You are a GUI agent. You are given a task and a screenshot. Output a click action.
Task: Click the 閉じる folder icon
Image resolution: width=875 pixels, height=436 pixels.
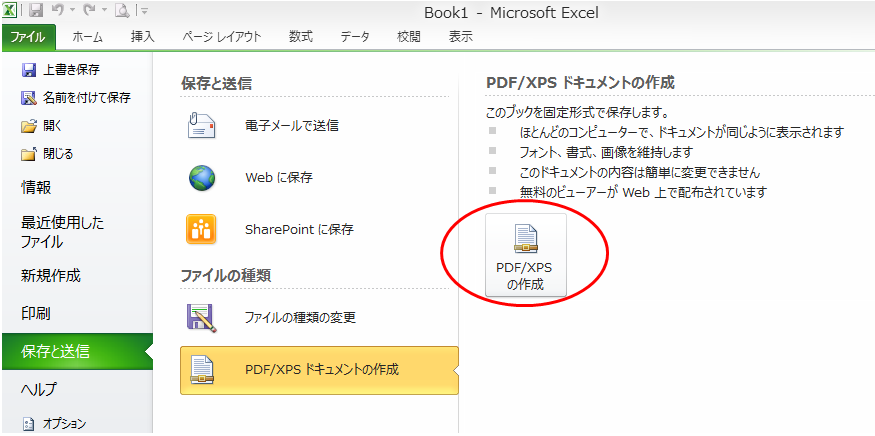[x=28, y=154]
